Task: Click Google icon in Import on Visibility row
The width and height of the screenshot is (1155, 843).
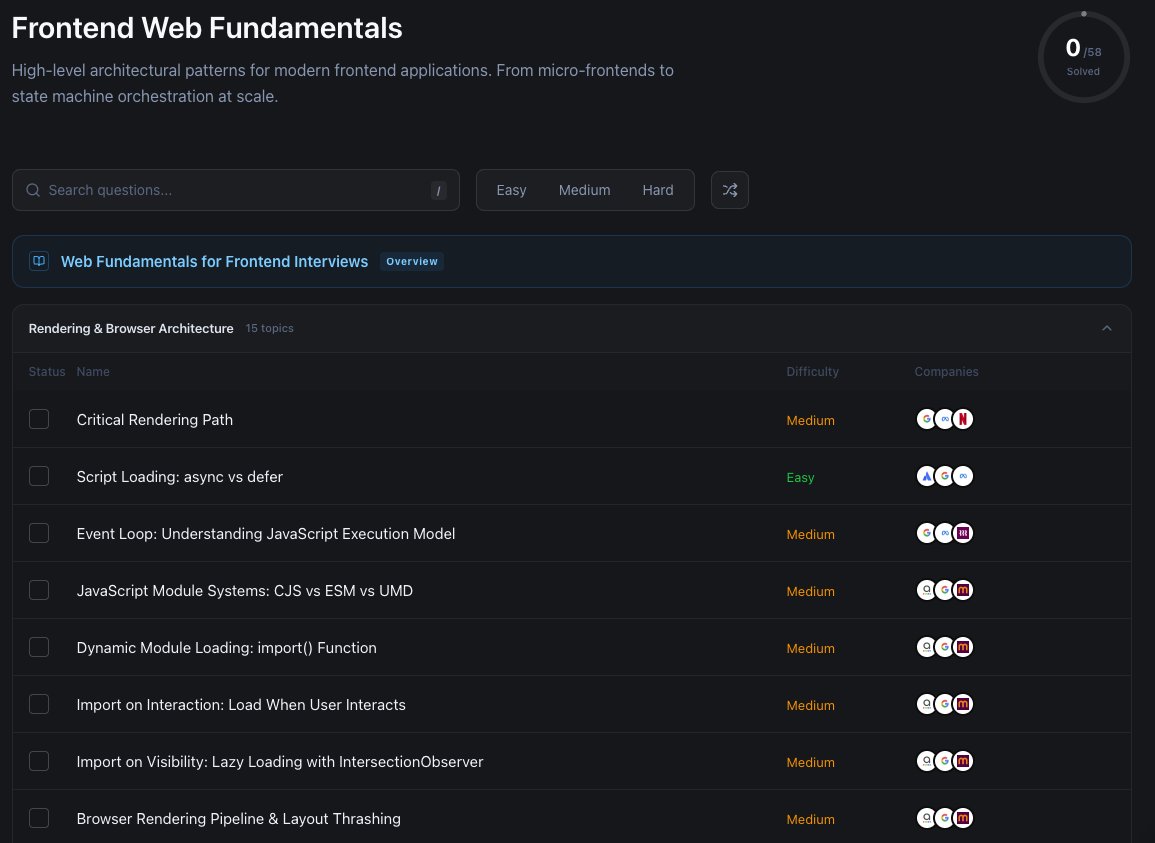Action: 945,761
